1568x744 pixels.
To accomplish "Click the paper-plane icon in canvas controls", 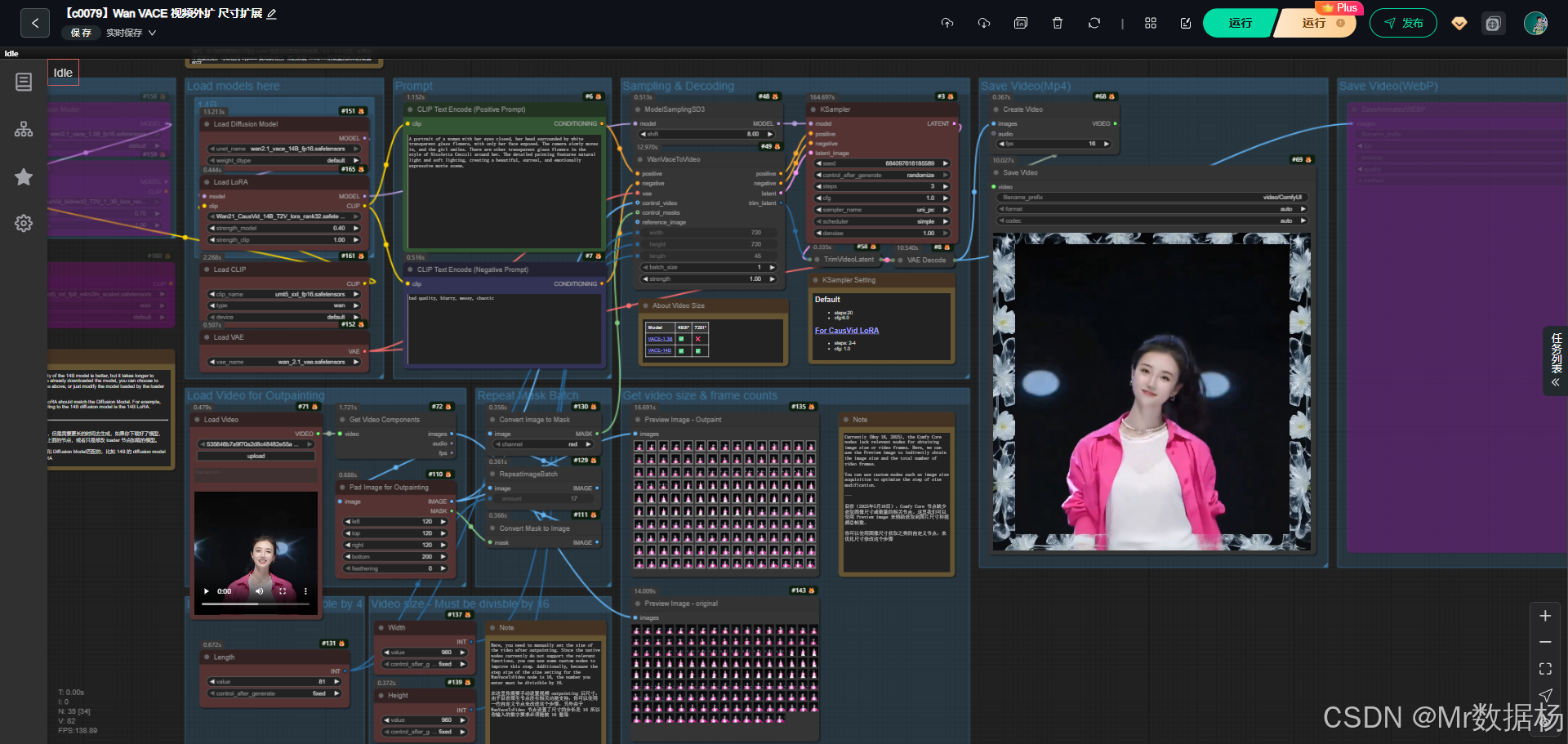I will [1545, 694].
